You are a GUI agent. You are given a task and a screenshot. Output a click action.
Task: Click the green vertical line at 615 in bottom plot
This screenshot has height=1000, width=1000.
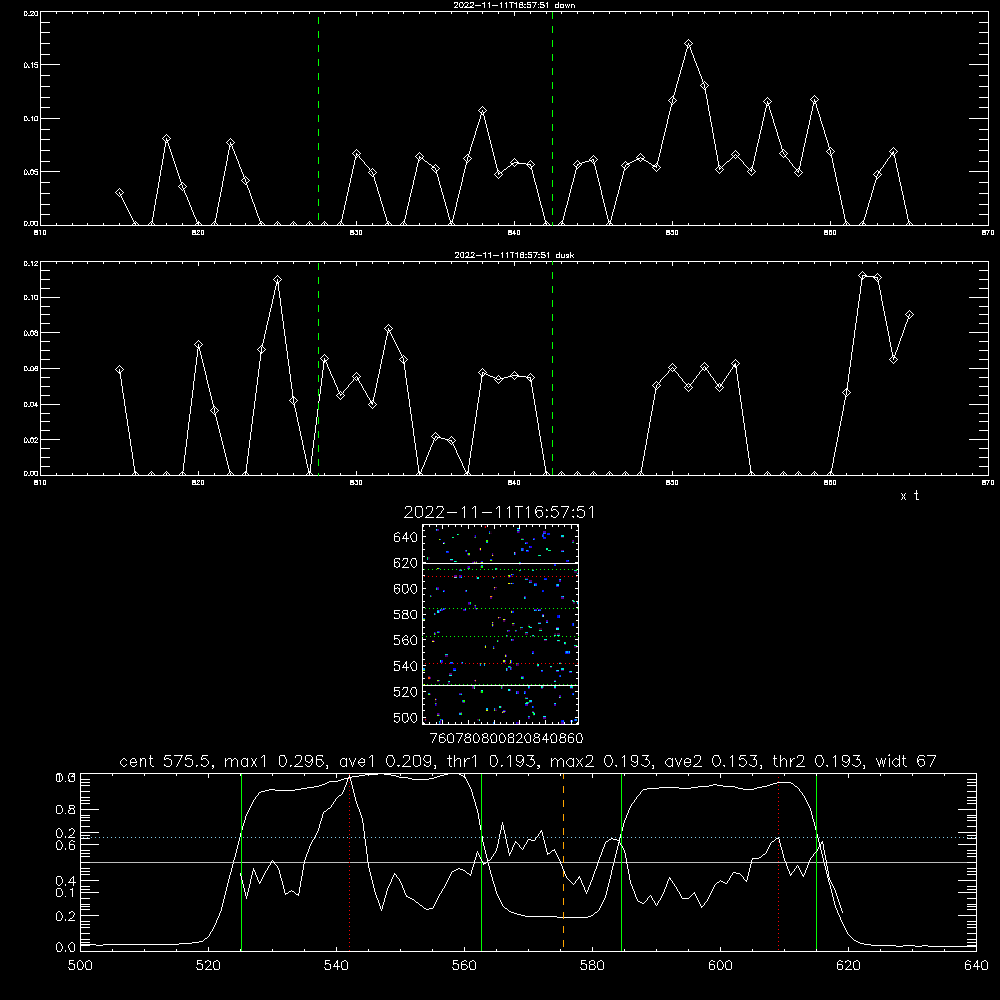click(816, 861)
